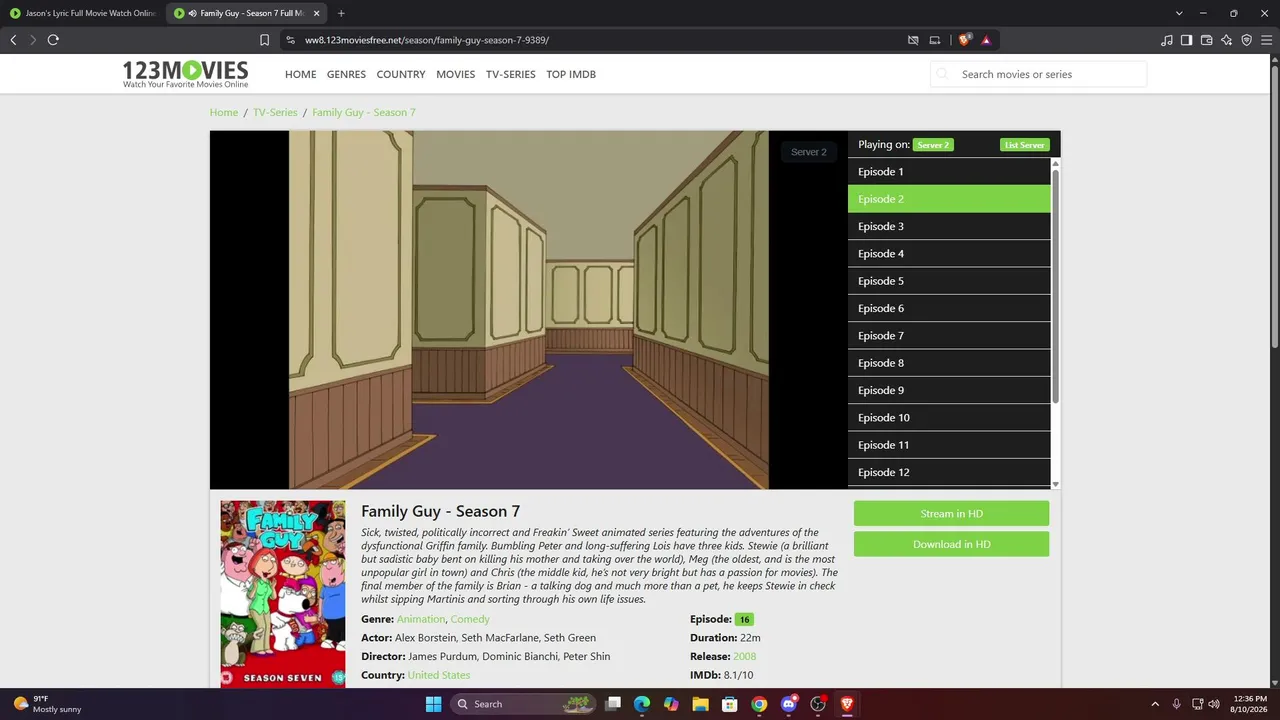
Task: Select Episode 6 in the episode list
Action: click(949, 308)
